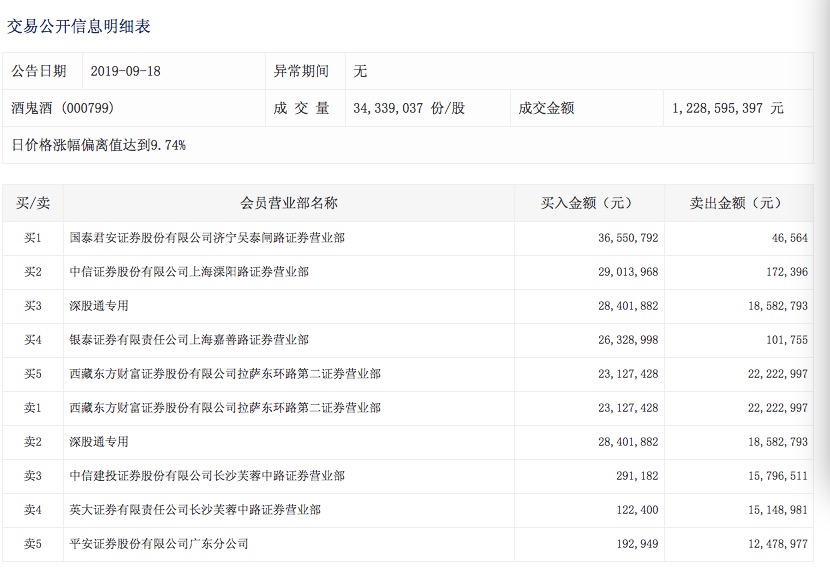Viewport: 830px width, 569px height.
Task: Select 平安证券股份有限公司广东分公司 row name
Action: (x=158, y=544)
